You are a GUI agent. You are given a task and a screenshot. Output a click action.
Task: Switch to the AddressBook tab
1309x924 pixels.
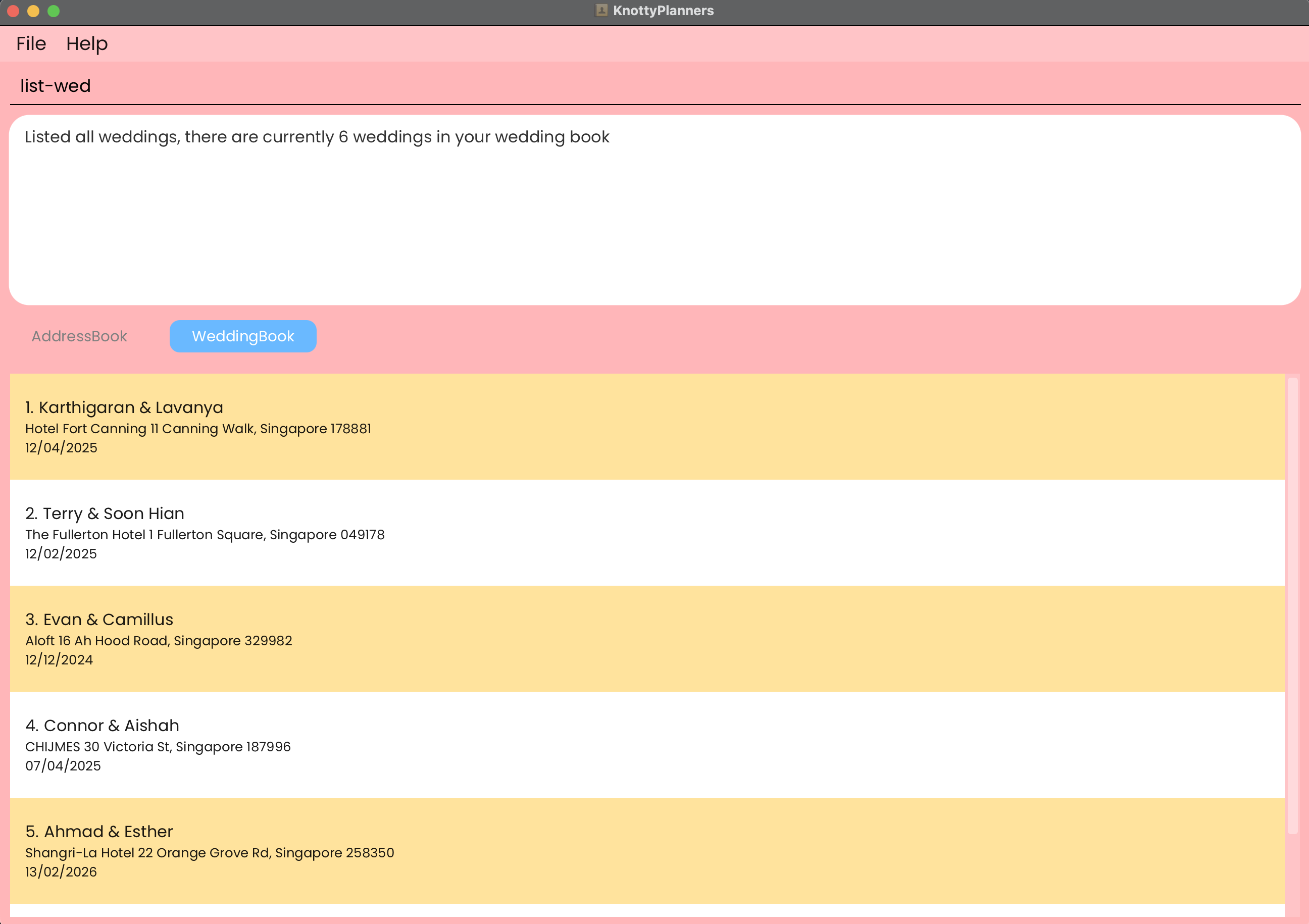[x=79, y=336]
